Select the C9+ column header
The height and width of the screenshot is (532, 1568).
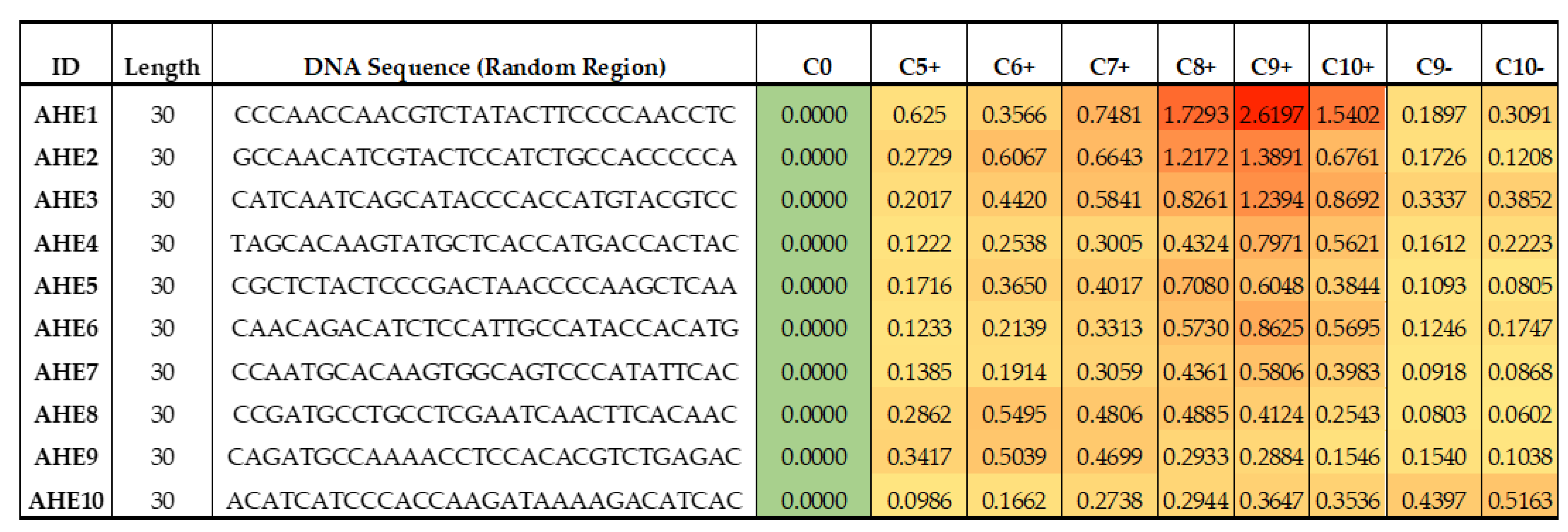click(x=1271, y=66)
